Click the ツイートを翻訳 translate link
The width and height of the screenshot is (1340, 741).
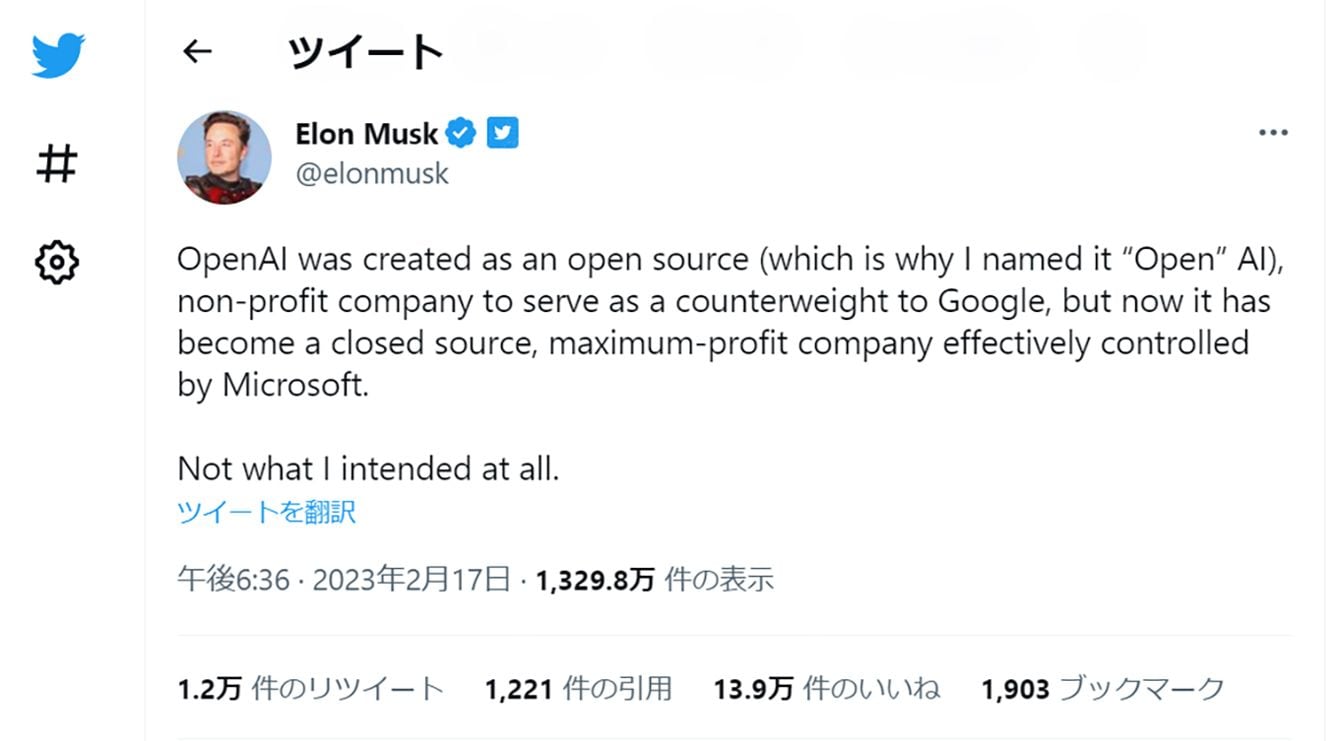(266, 512)
